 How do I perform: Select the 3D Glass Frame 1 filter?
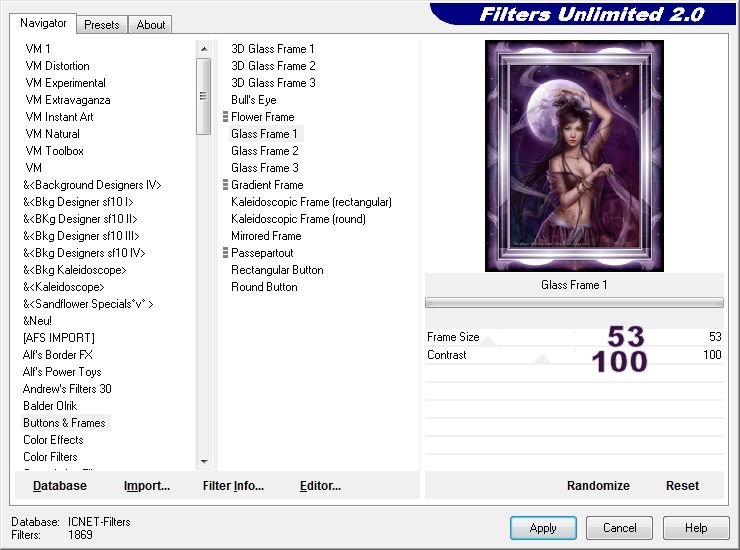272,49
